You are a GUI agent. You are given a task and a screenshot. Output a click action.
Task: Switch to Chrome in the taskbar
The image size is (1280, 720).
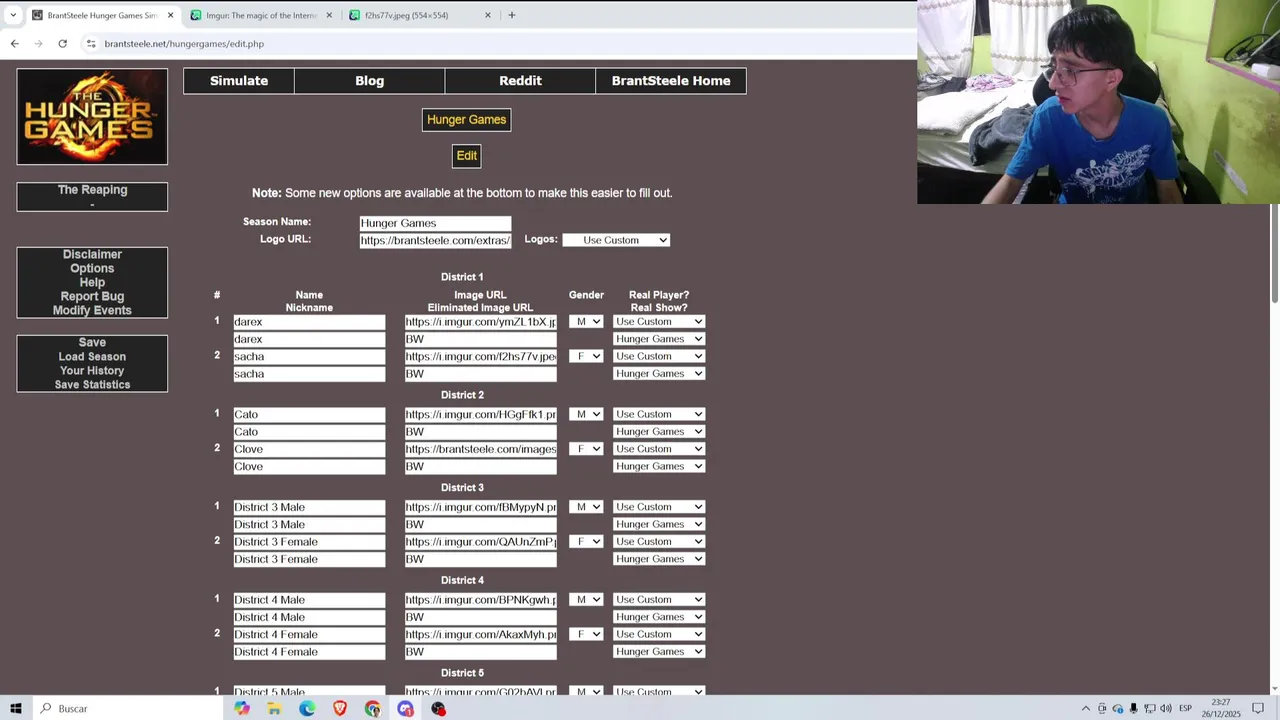(x=373, y=708)
